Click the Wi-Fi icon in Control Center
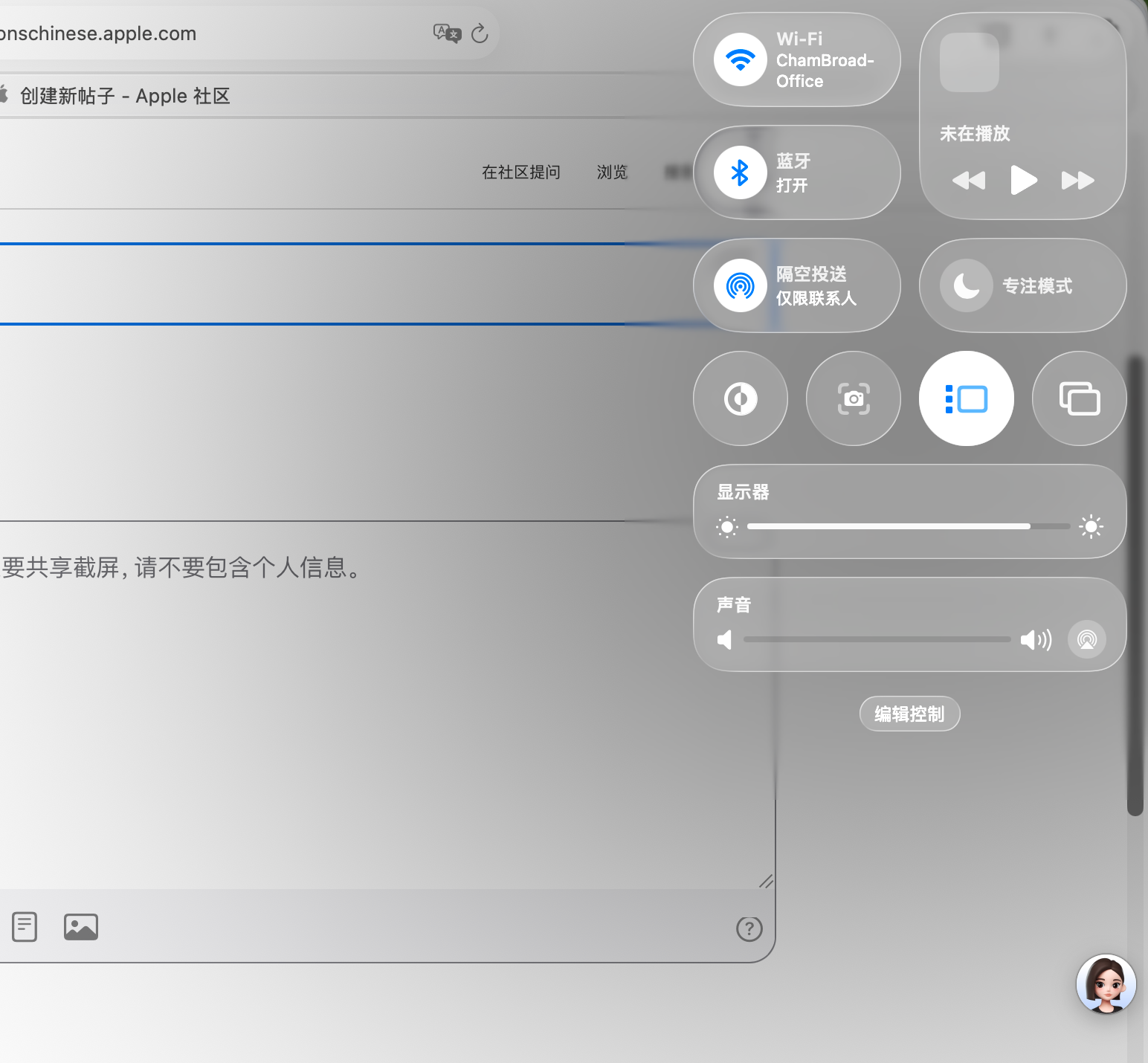1148x1063 pixels. [x=740, y=59]
